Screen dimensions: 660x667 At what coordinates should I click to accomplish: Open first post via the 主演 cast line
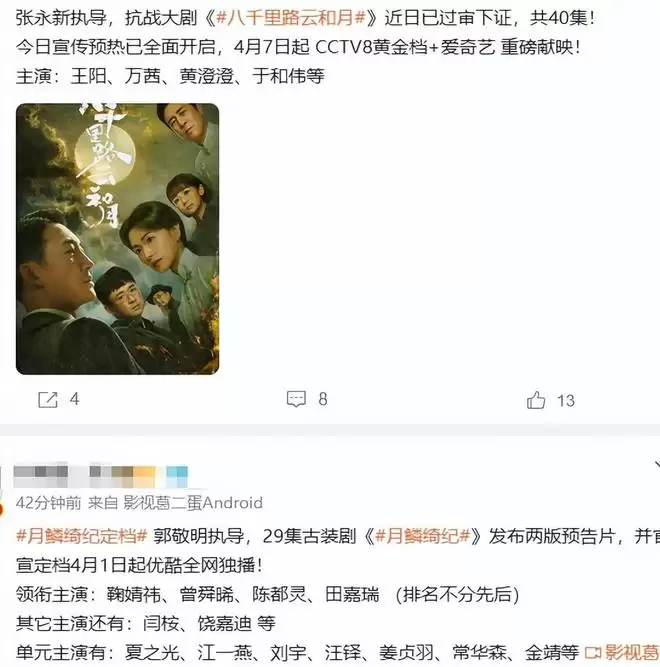pos(170,77)
